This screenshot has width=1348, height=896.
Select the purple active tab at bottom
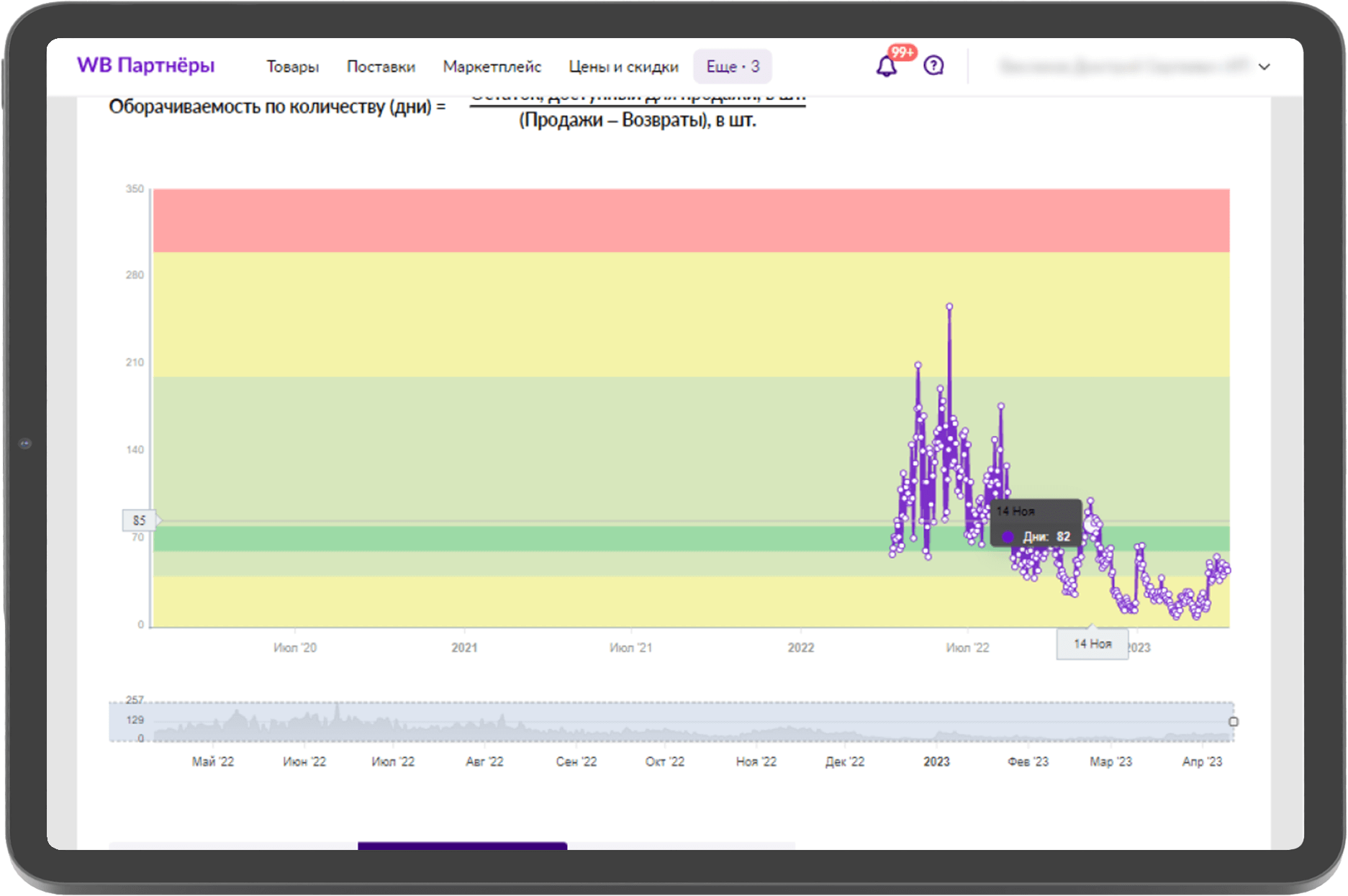462,846
